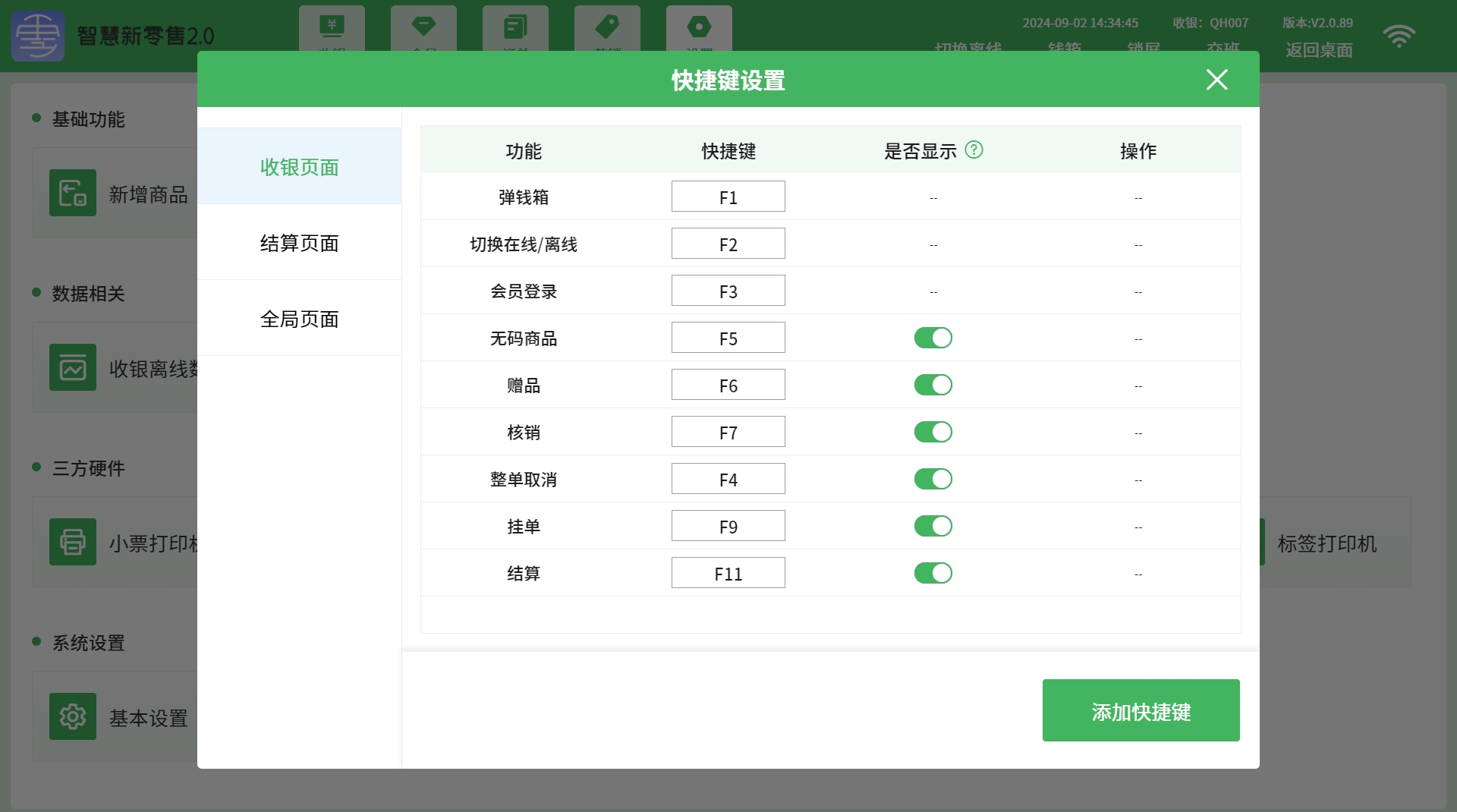Click the 收银: QH007 cashier label
The height and width of the screenshot is (812, 1457).
1210,23
